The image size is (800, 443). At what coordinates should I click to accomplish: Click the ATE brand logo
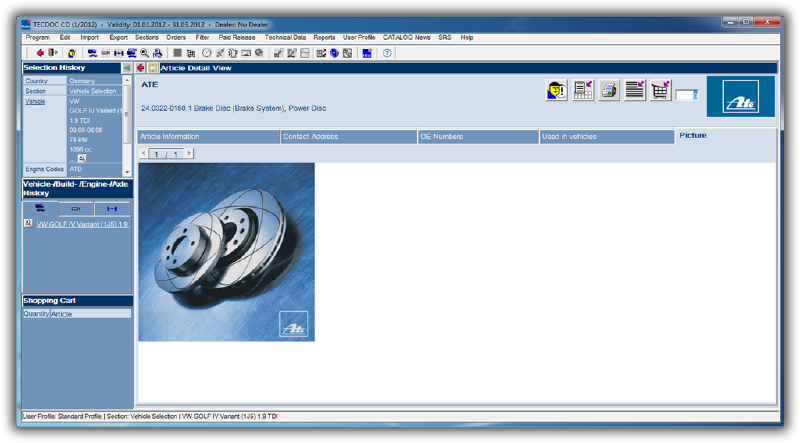pos(741,96)
